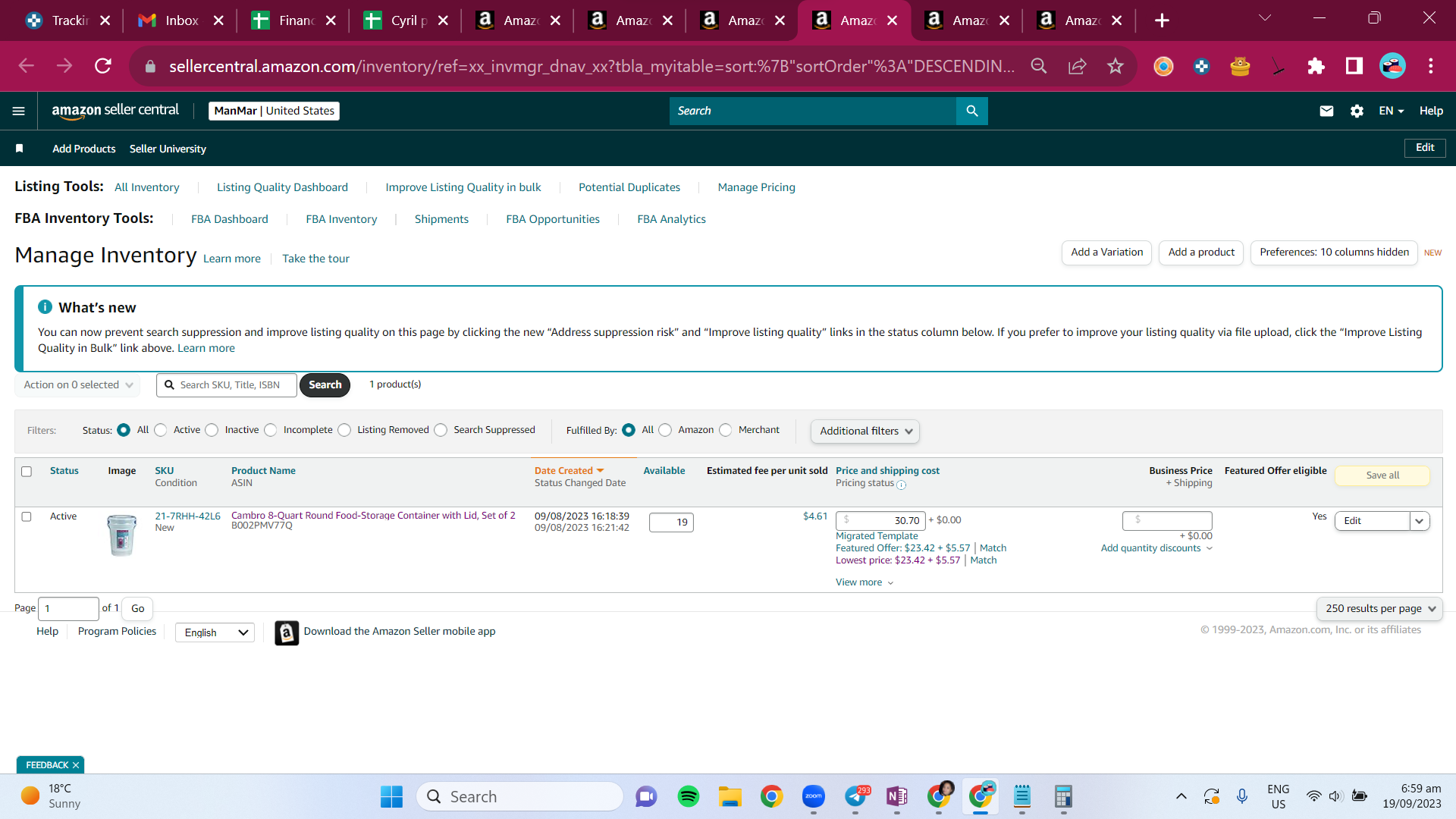Screen dimensions: 1456x819
Task: Open OneNote from the taskbar
Action: click(897, 796)
